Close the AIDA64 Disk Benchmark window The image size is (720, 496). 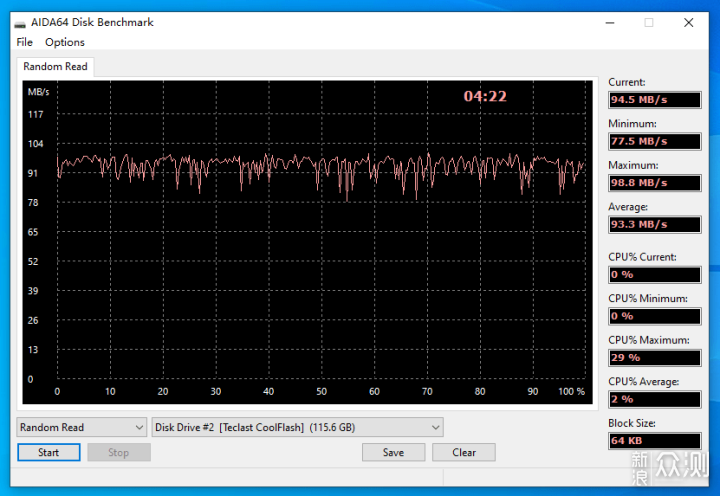(688, 23)
